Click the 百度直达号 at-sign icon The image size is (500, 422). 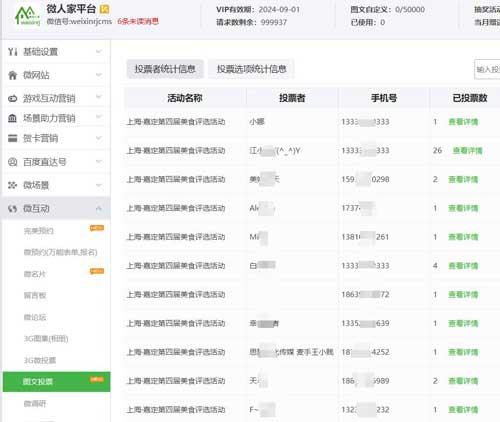click(x=12, y=162)
